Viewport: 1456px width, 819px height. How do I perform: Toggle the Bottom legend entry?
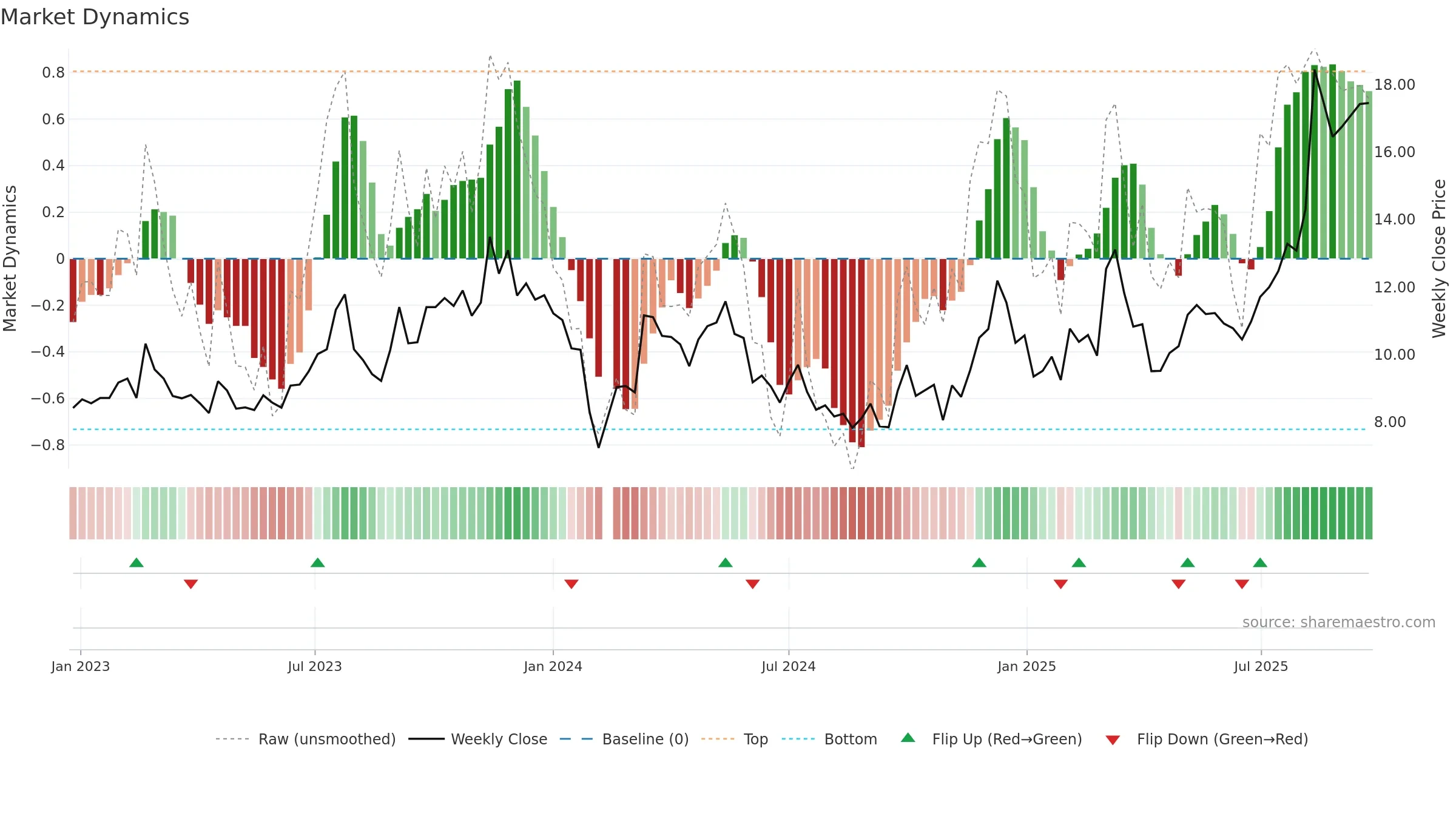point(829,739)
